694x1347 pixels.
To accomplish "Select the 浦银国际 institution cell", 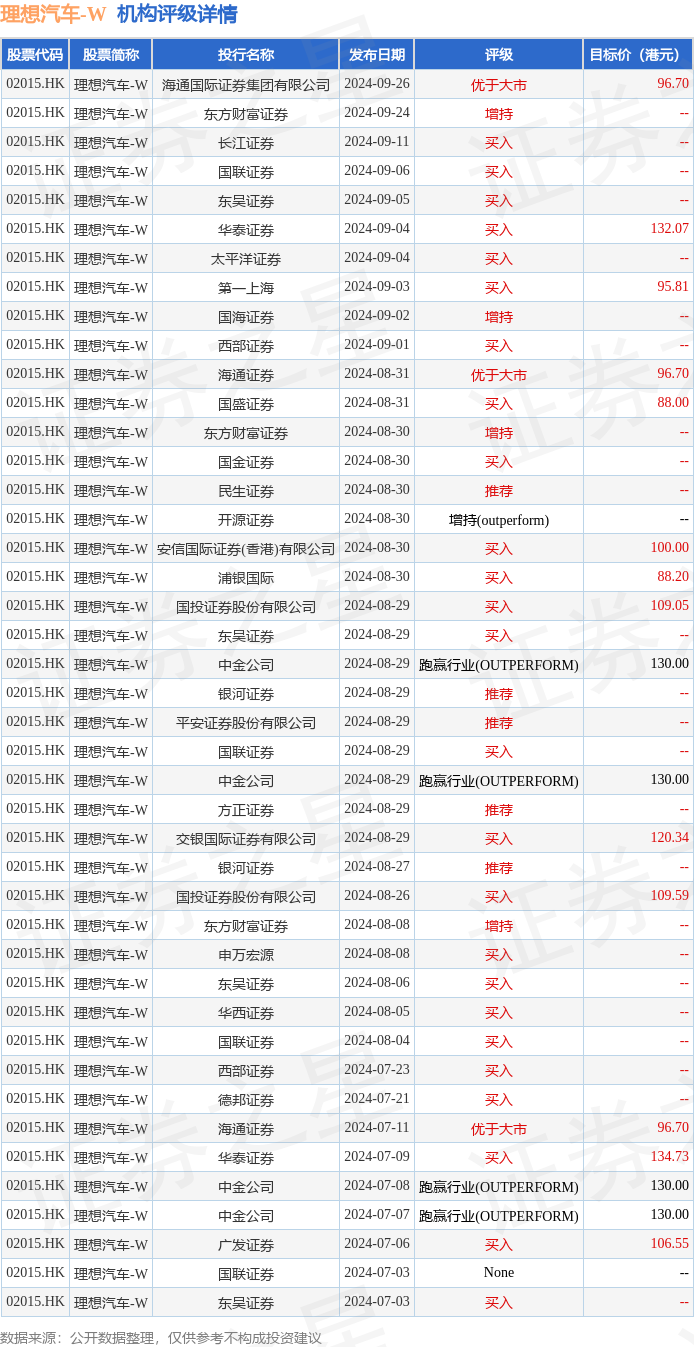I will (246, 578).
